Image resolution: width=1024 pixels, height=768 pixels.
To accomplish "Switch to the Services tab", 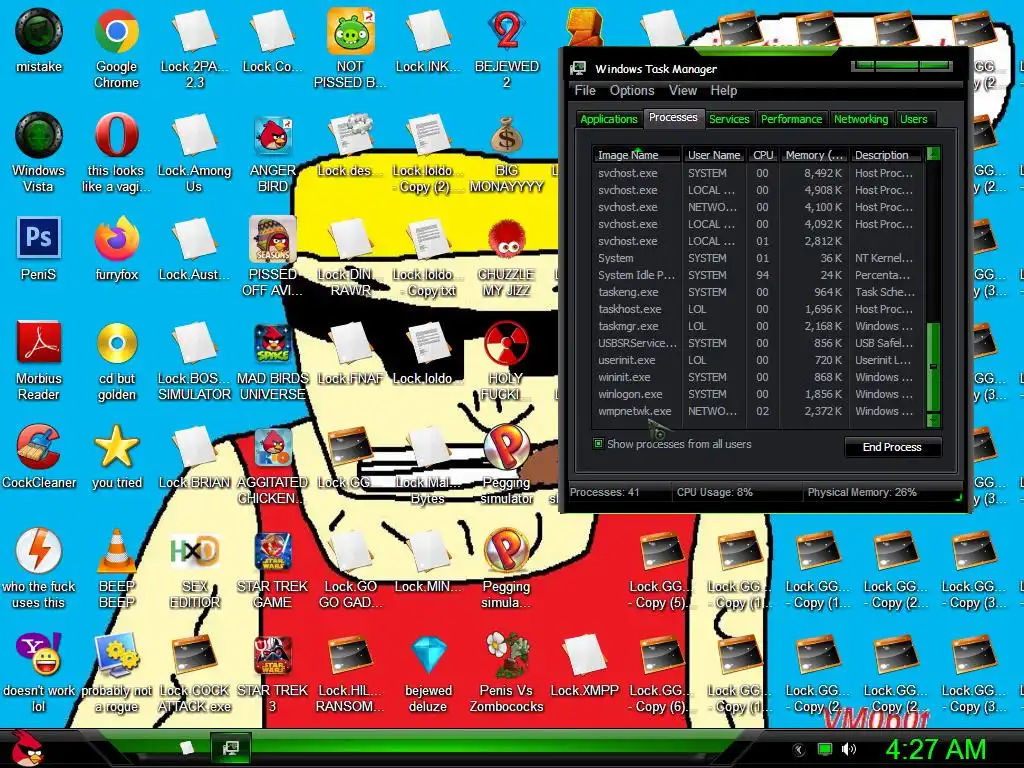I will tap(729, 119).
